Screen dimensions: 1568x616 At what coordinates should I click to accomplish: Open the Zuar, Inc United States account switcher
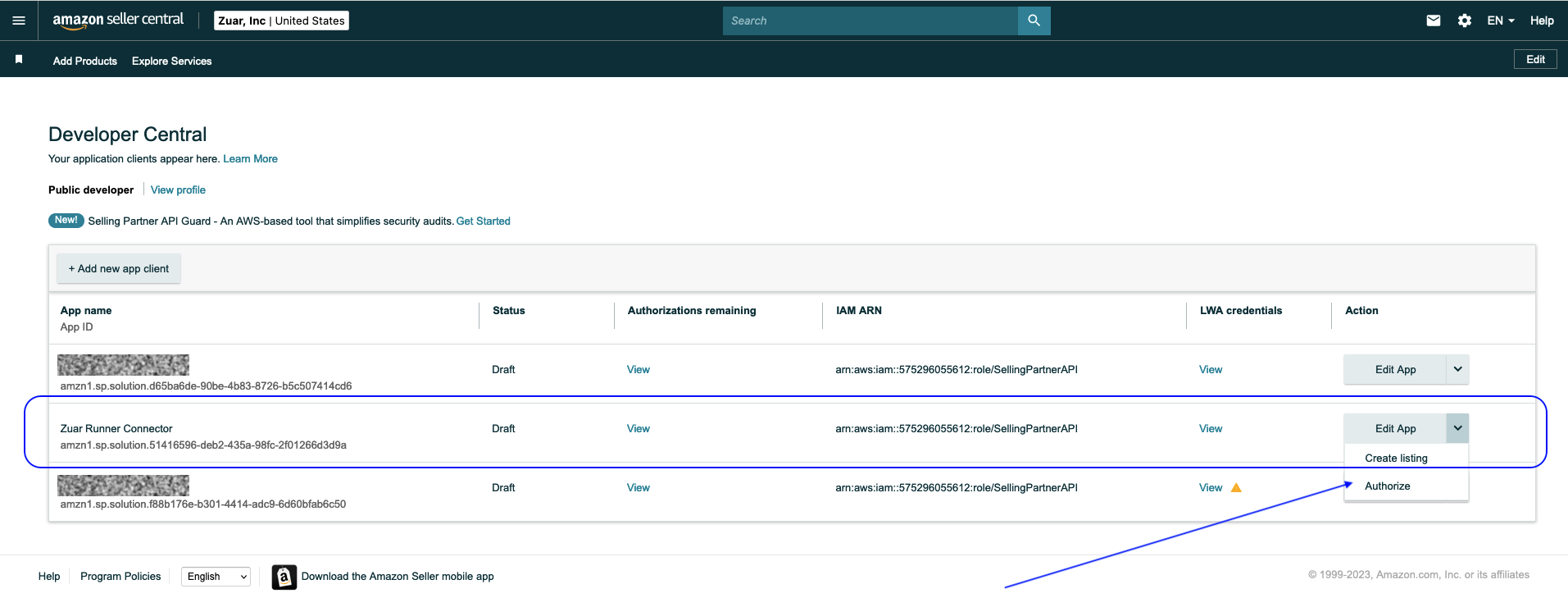tap(281, 21)
